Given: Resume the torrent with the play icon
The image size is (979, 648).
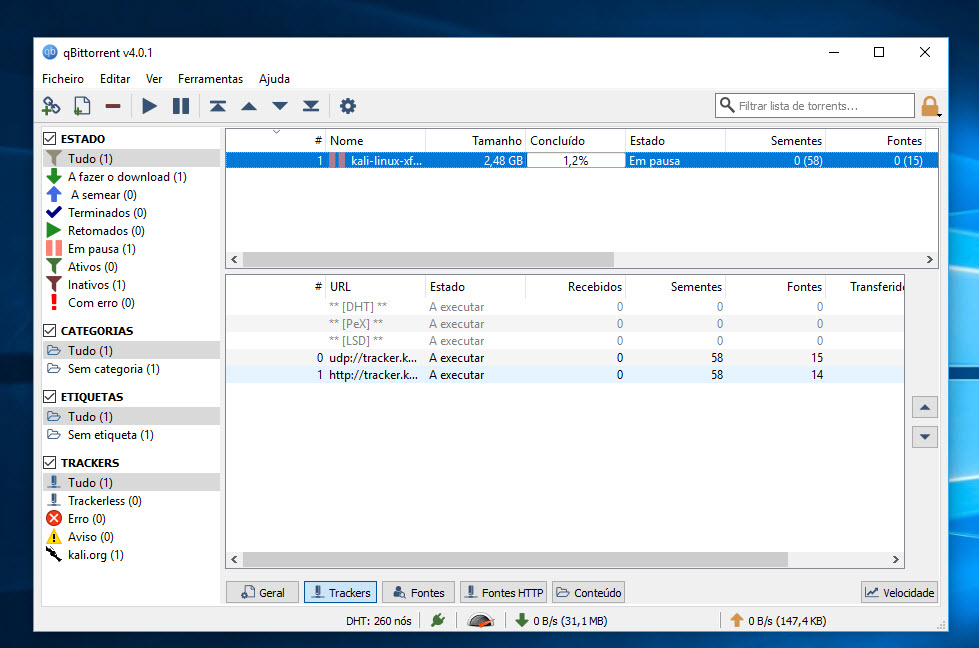Looking at the screenshot, I should click(149, 105).
